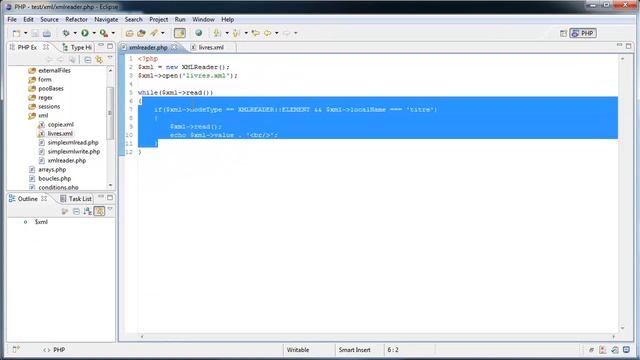Select the xmlreader.php editor tab
The width and height of the screenshot is (640, 360).
148,47
